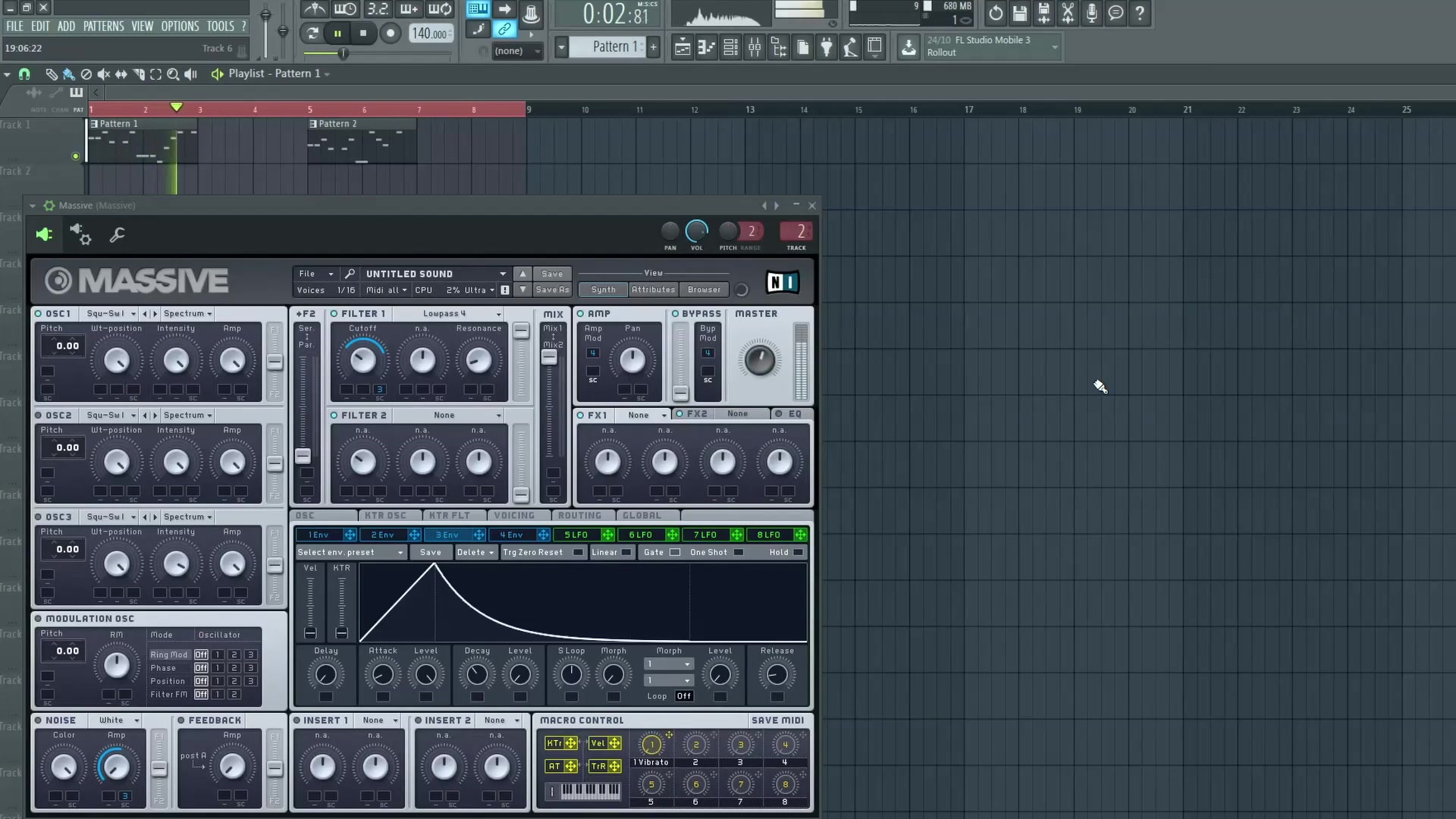Open the playlist window from the toolbar
1456x819 pixels.
(x=682, y=48)
